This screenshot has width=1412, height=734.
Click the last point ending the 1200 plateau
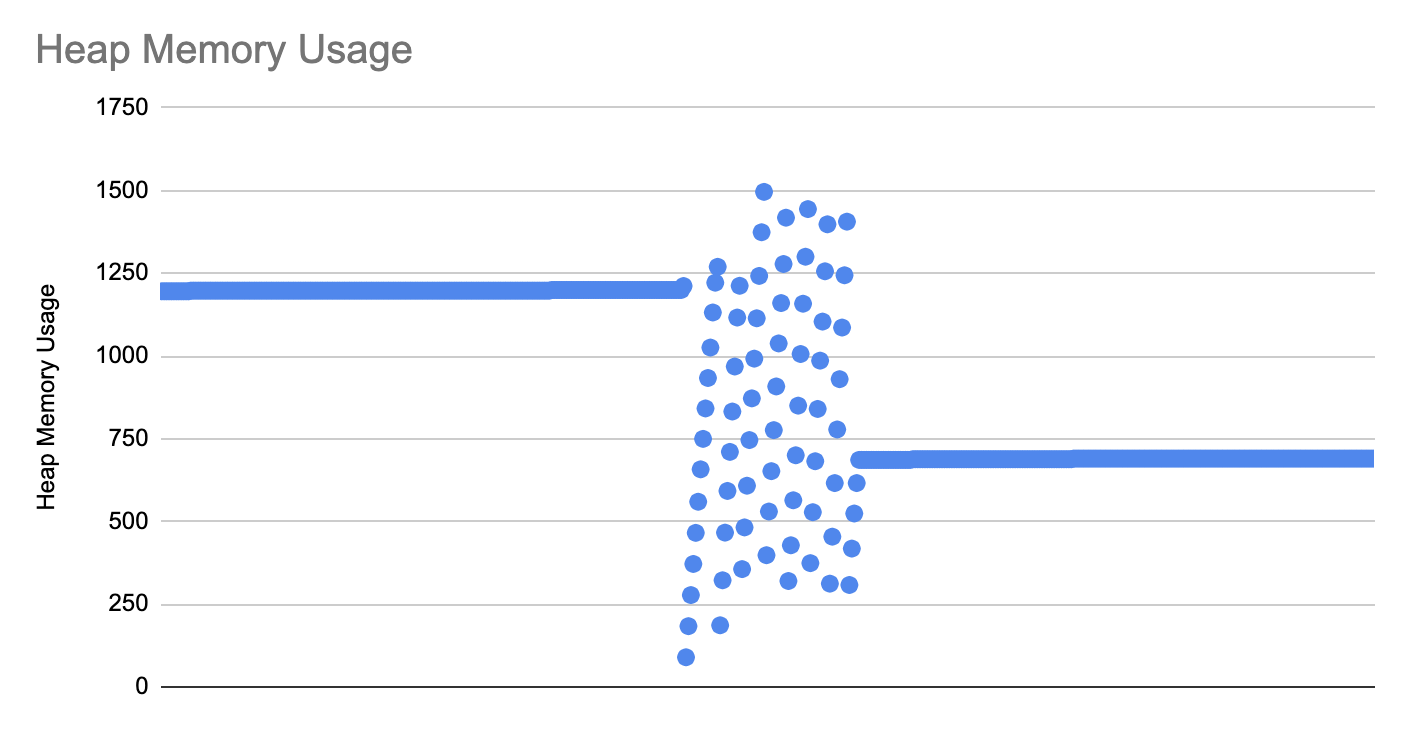point(683,286)
